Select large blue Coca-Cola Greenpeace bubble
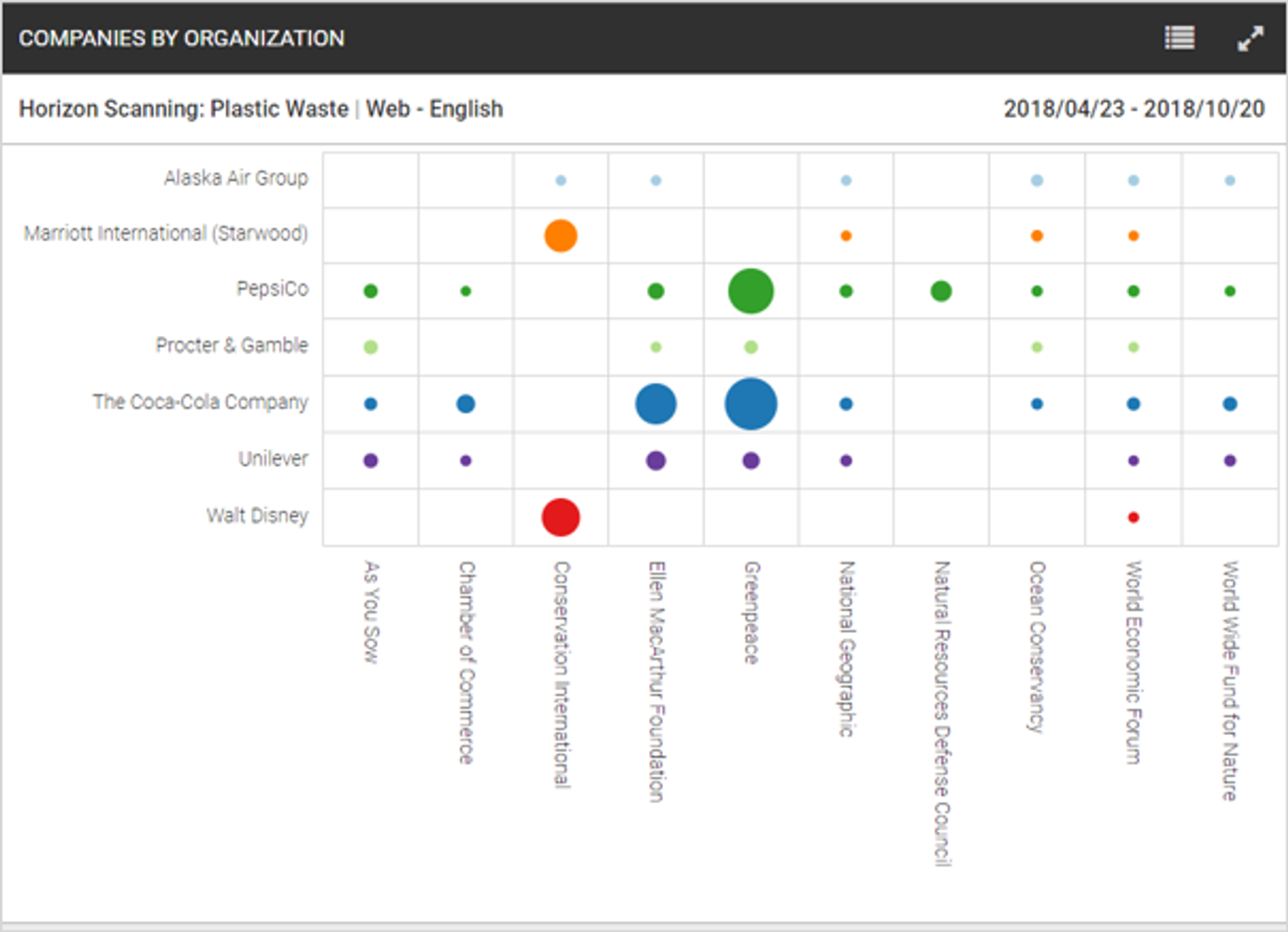Viewport: 1288px width, 932px height. 751,404
